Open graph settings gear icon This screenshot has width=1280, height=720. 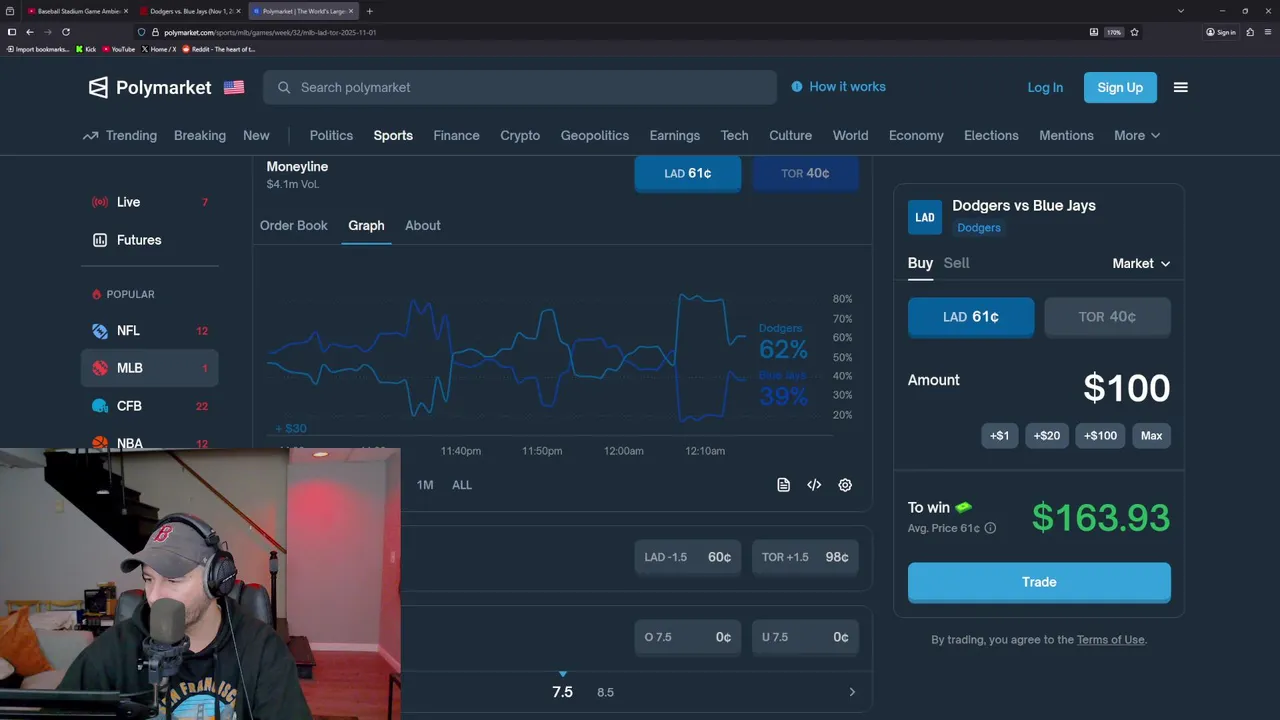(x=845, y=485)
